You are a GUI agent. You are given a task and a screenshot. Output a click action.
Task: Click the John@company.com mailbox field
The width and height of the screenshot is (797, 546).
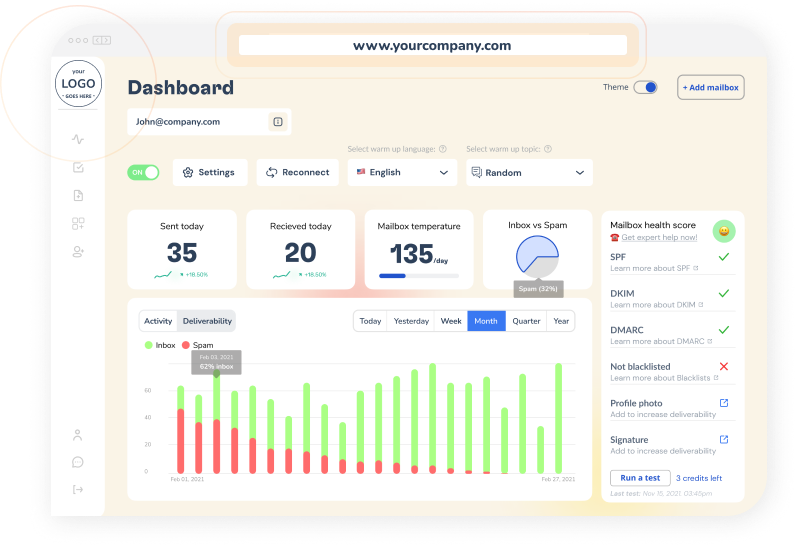pyautogui.click(x=209, y=122)
